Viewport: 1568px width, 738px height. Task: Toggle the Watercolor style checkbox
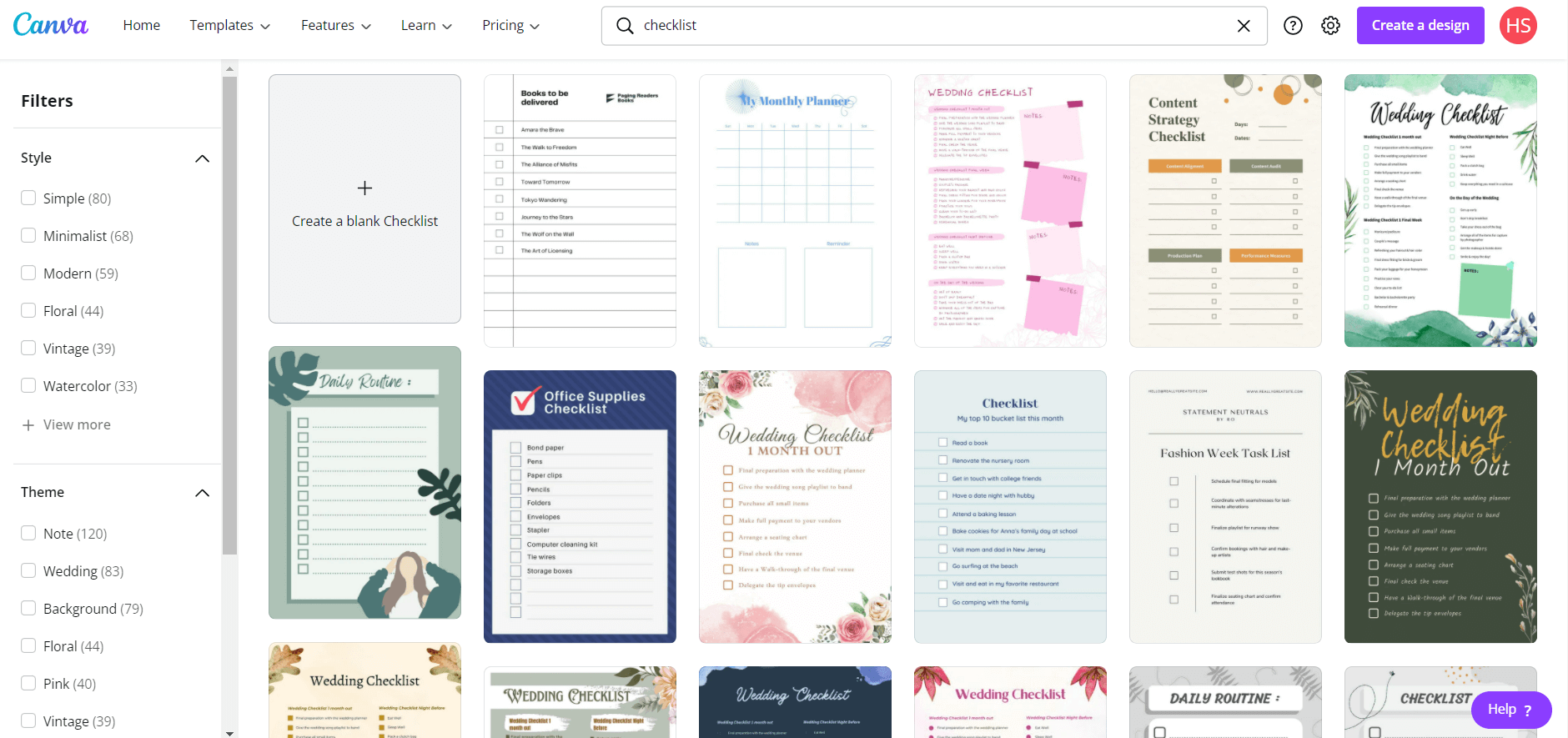click(28, 385)
